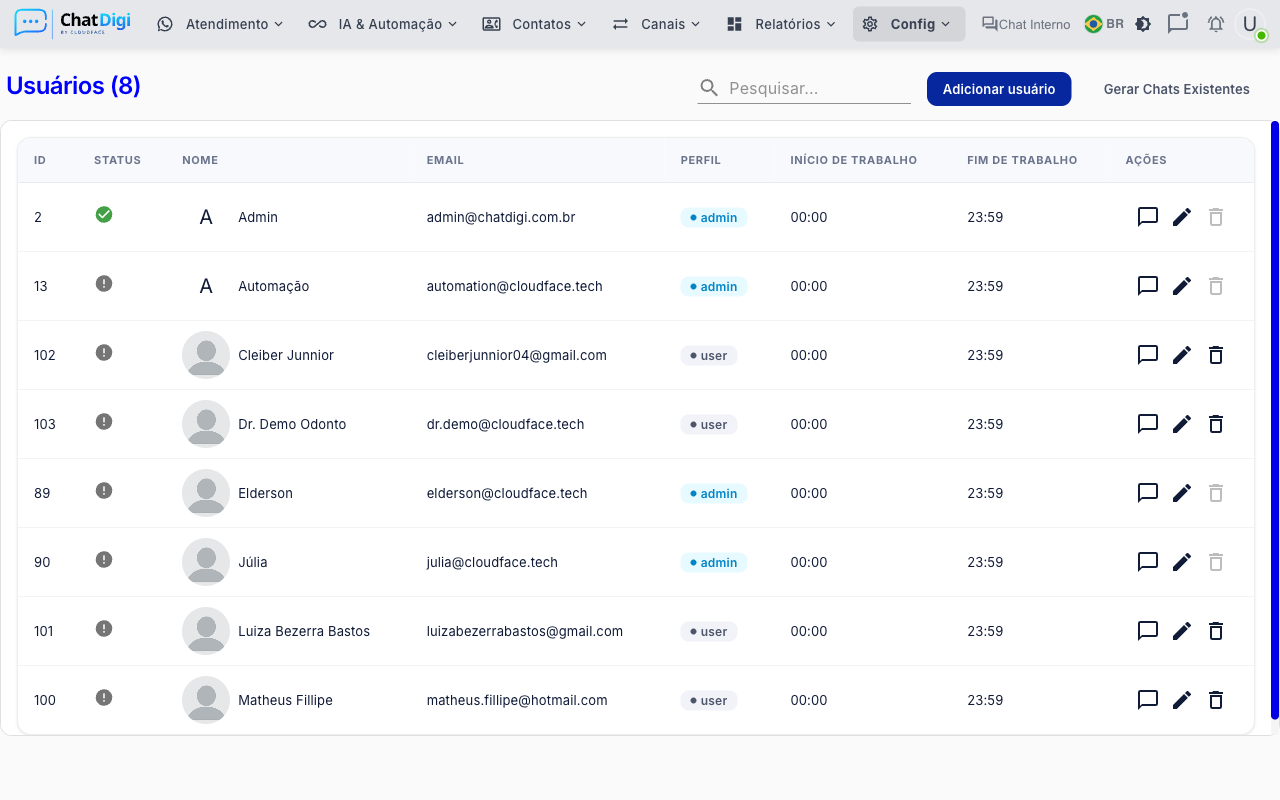Image resolution: width=1280 pixels, height=800 pixels.
Task: Open the notifications bell
Action: point(1216,24)
